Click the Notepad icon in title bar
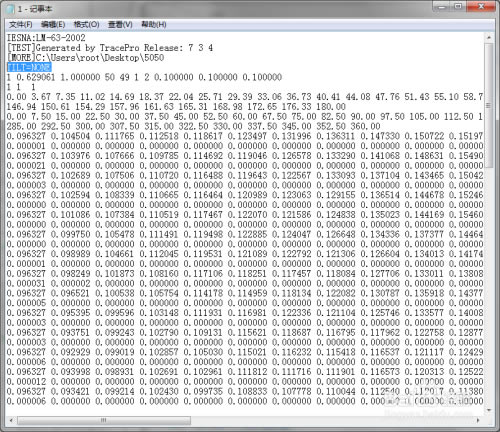Image resolution: width=500 pixels, height=432 pixels. 11,9
